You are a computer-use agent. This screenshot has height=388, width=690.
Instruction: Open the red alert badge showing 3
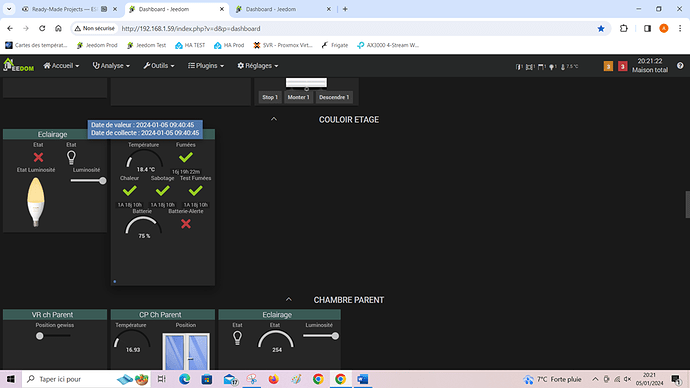(622, 66)
